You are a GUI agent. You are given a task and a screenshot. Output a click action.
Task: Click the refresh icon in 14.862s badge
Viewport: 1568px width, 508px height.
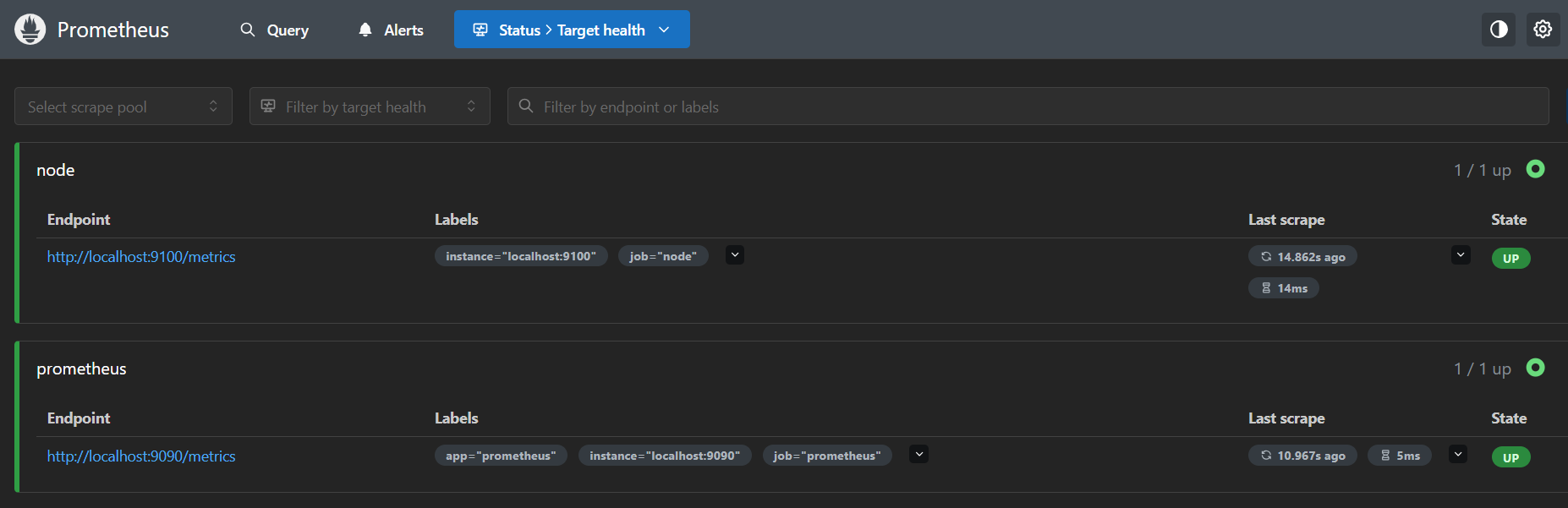pos(1266,257)
